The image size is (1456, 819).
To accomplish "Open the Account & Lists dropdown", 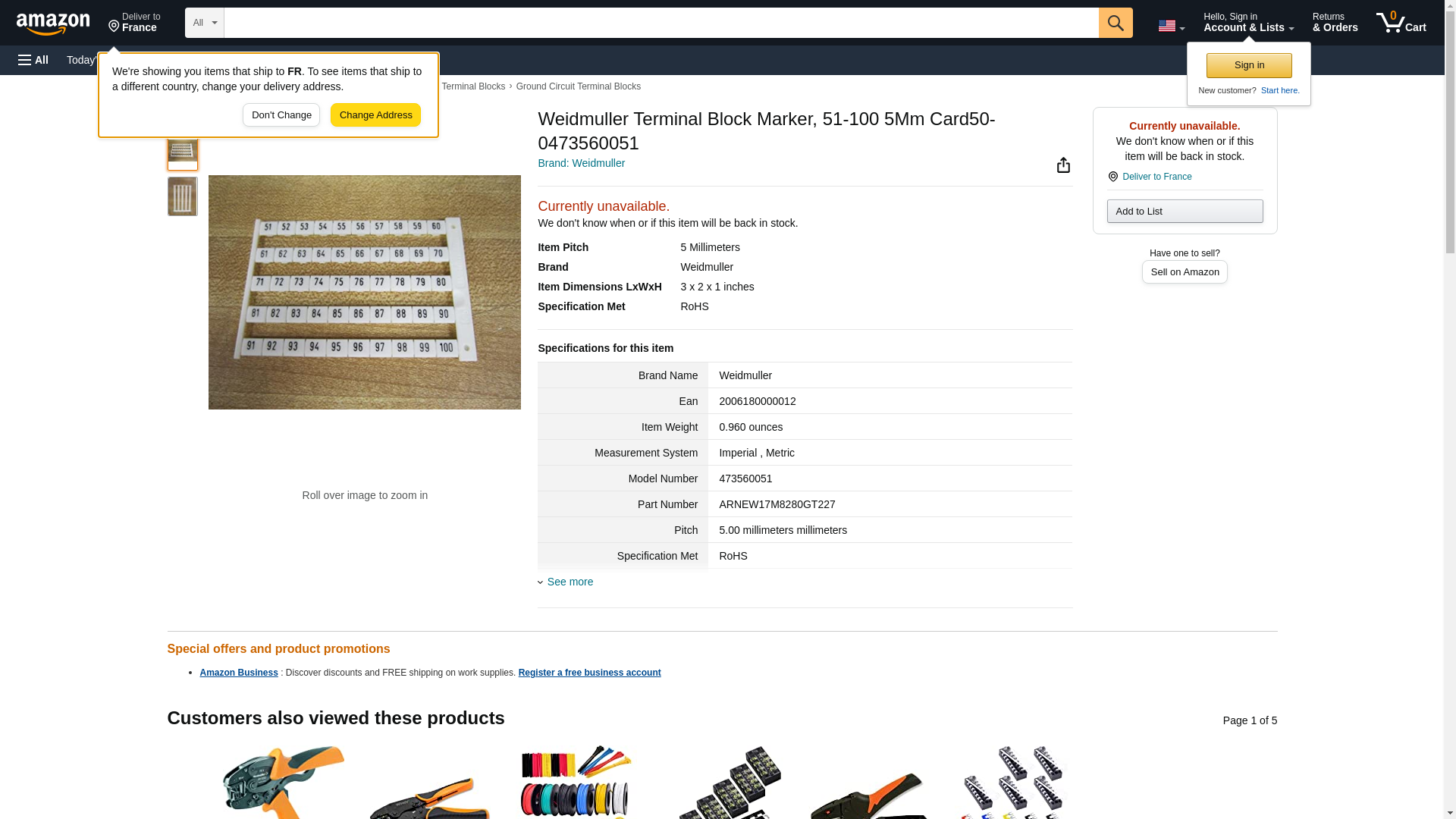I will coord(1248,22).
